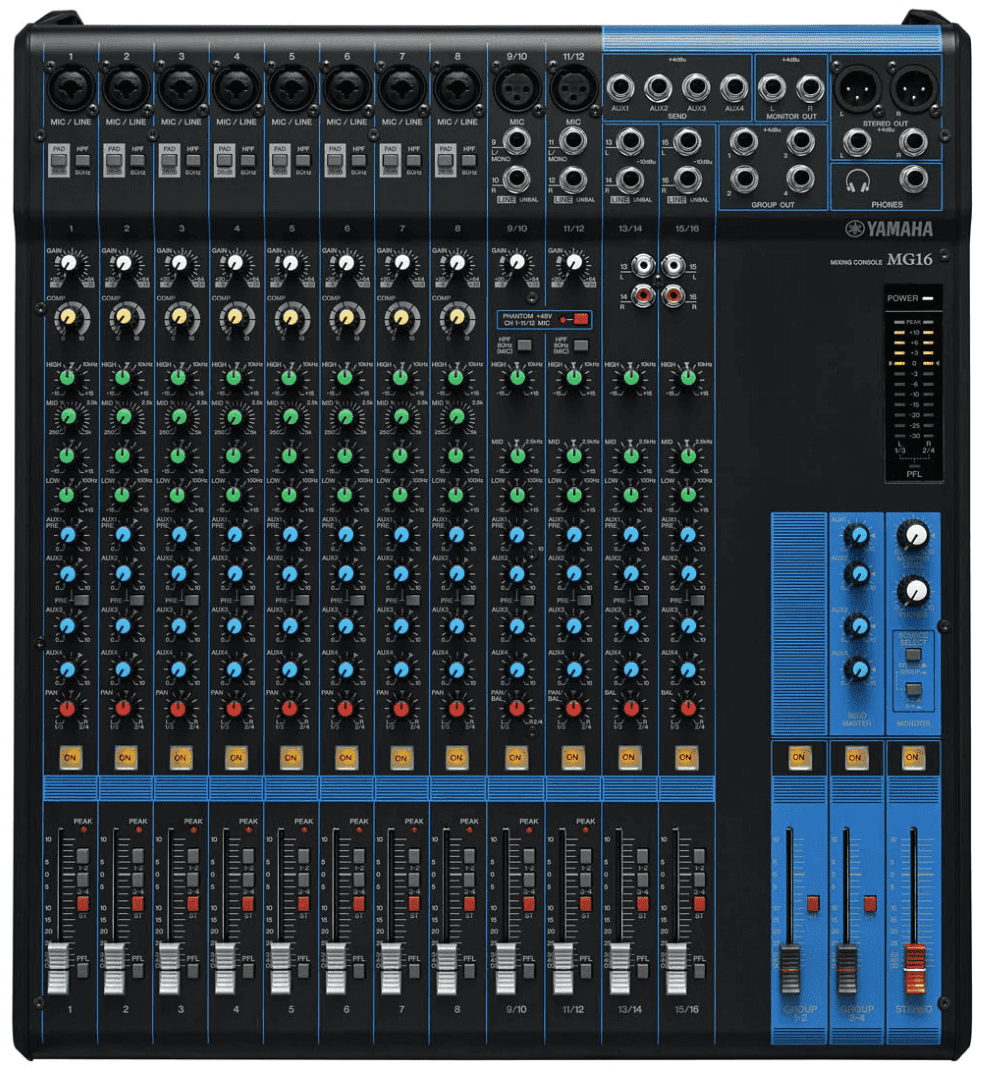Image resolution: width=982 pixels, height=1080 pixels.
Task: Toggle the HPF 80Hz switch on channel 5
Action: click(x=304, y=160)
